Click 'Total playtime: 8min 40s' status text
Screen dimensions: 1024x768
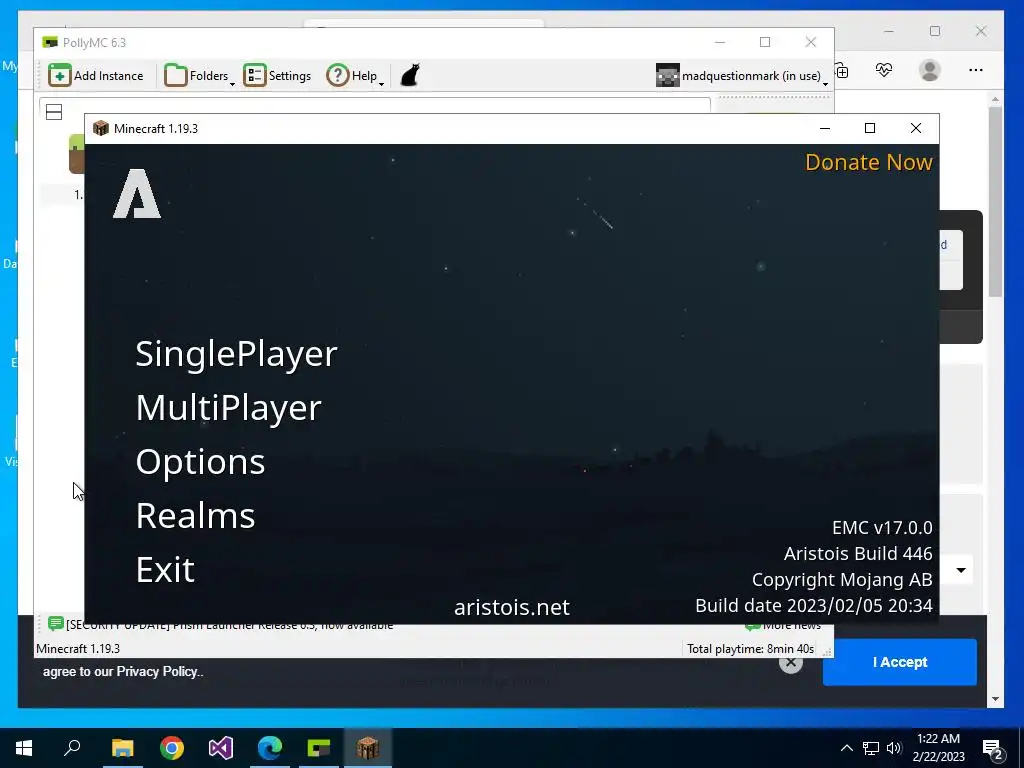(x=750, y=648)
